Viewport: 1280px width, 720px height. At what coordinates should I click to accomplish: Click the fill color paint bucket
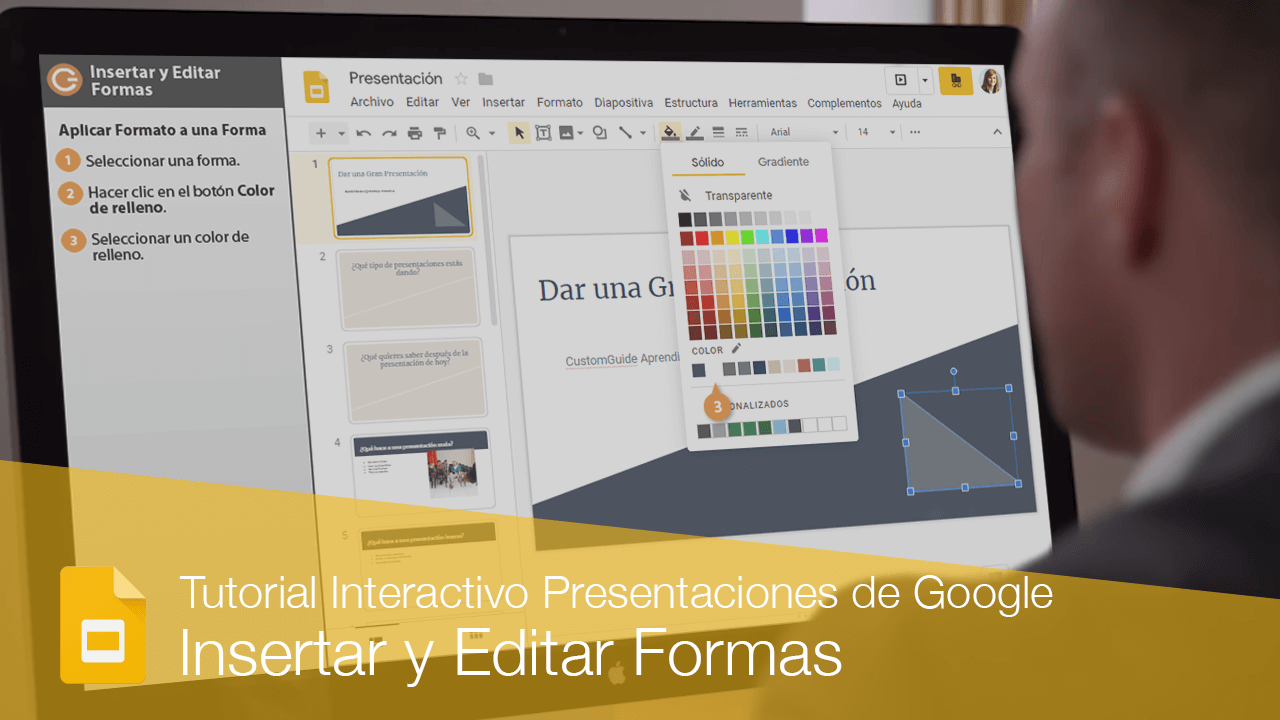click(x=670, y=132)
